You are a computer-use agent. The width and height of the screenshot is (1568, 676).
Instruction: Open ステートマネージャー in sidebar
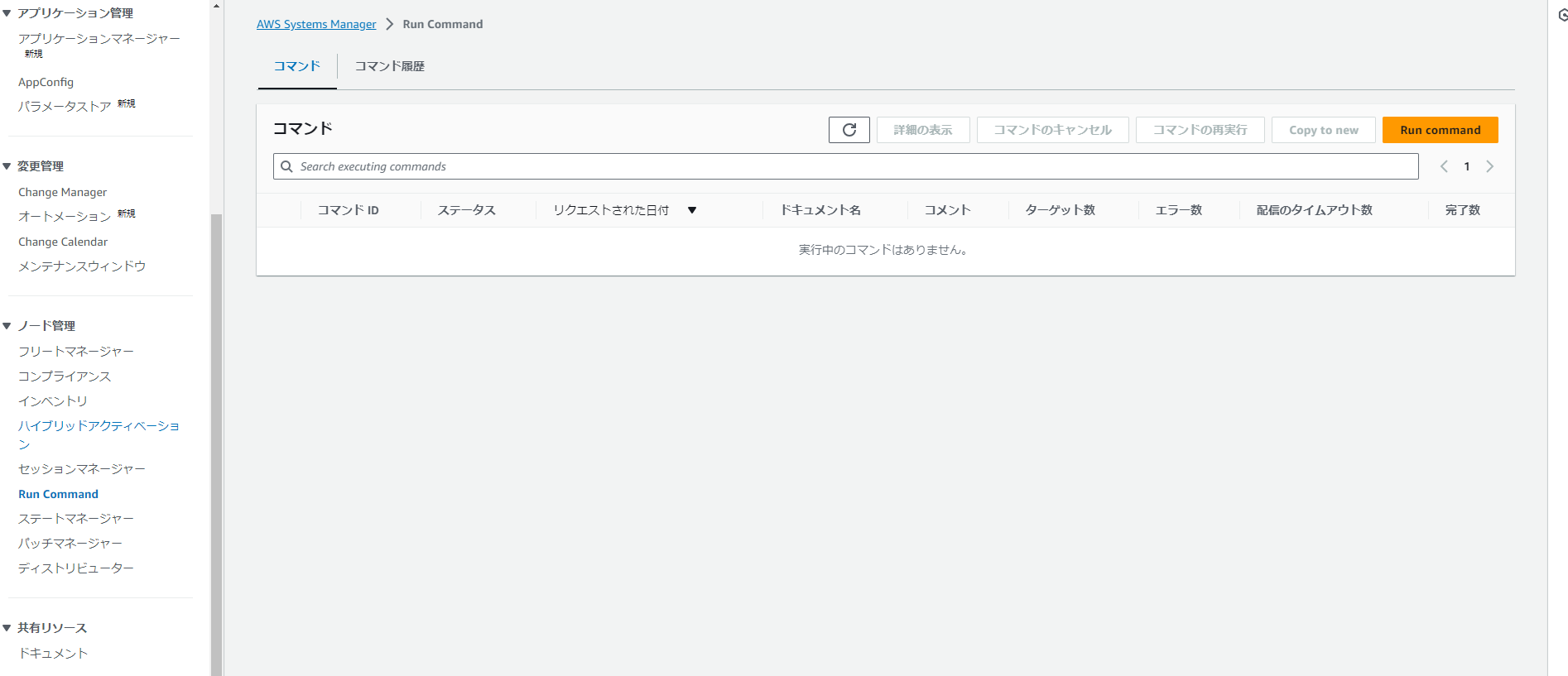[x=76, y=519]
